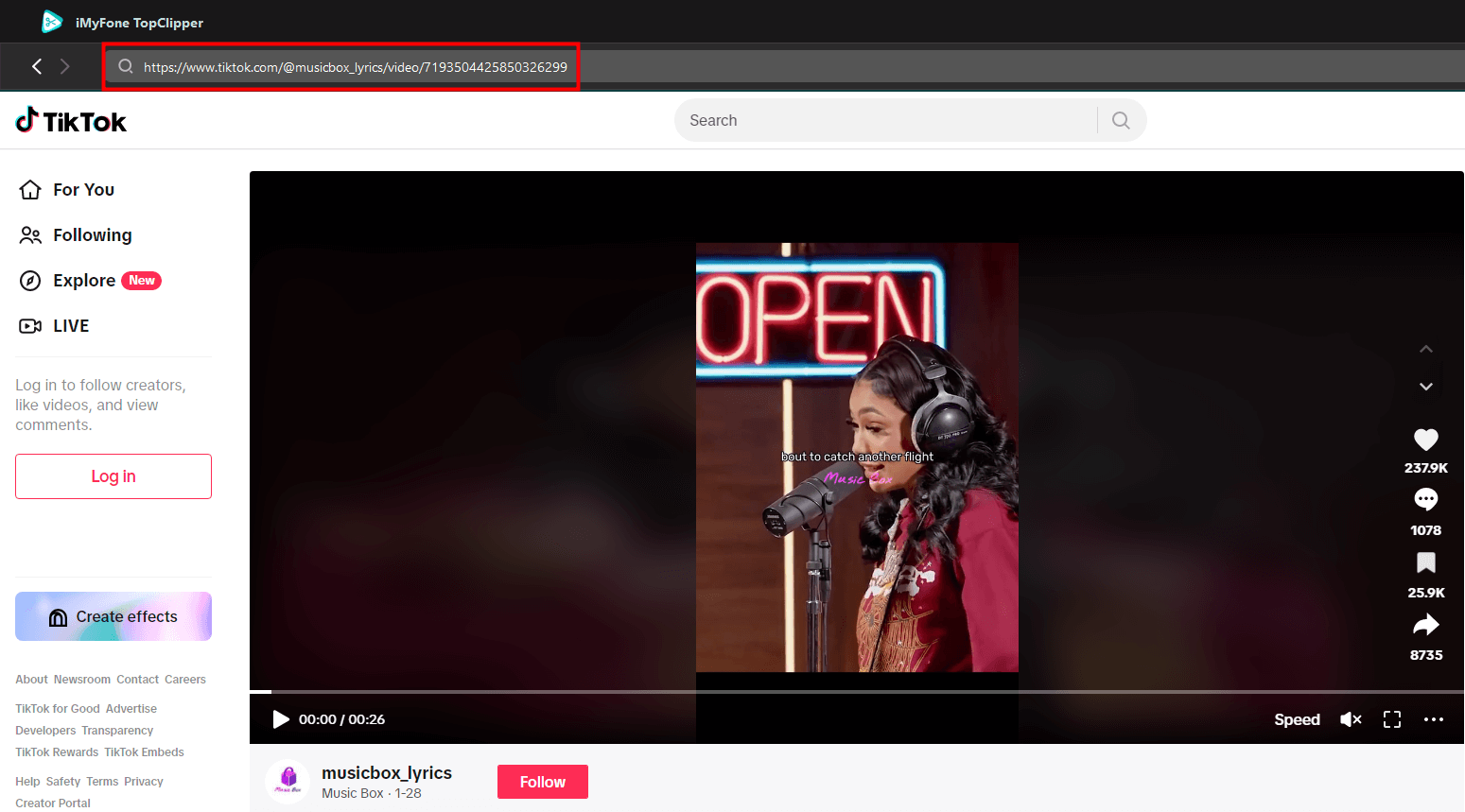Viewport: 1465px width, 812px height.
Task: Toggle fullscreen mode
Action: tap(1392, 719)
